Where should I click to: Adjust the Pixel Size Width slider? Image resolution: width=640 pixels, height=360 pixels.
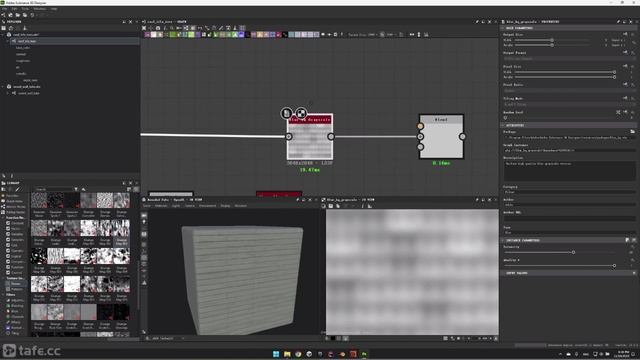[565, 72]
